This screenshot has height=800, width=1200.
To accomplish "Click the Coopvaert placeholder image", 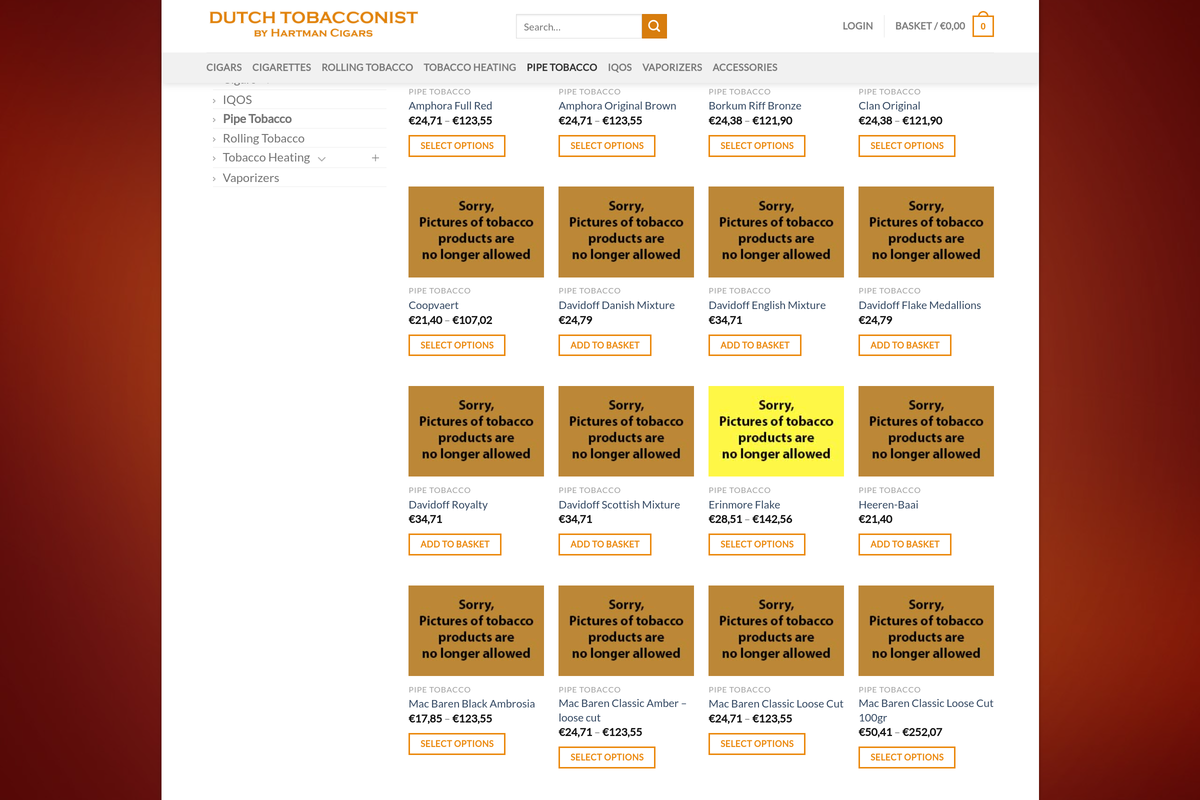I will [x=476, y=232].
